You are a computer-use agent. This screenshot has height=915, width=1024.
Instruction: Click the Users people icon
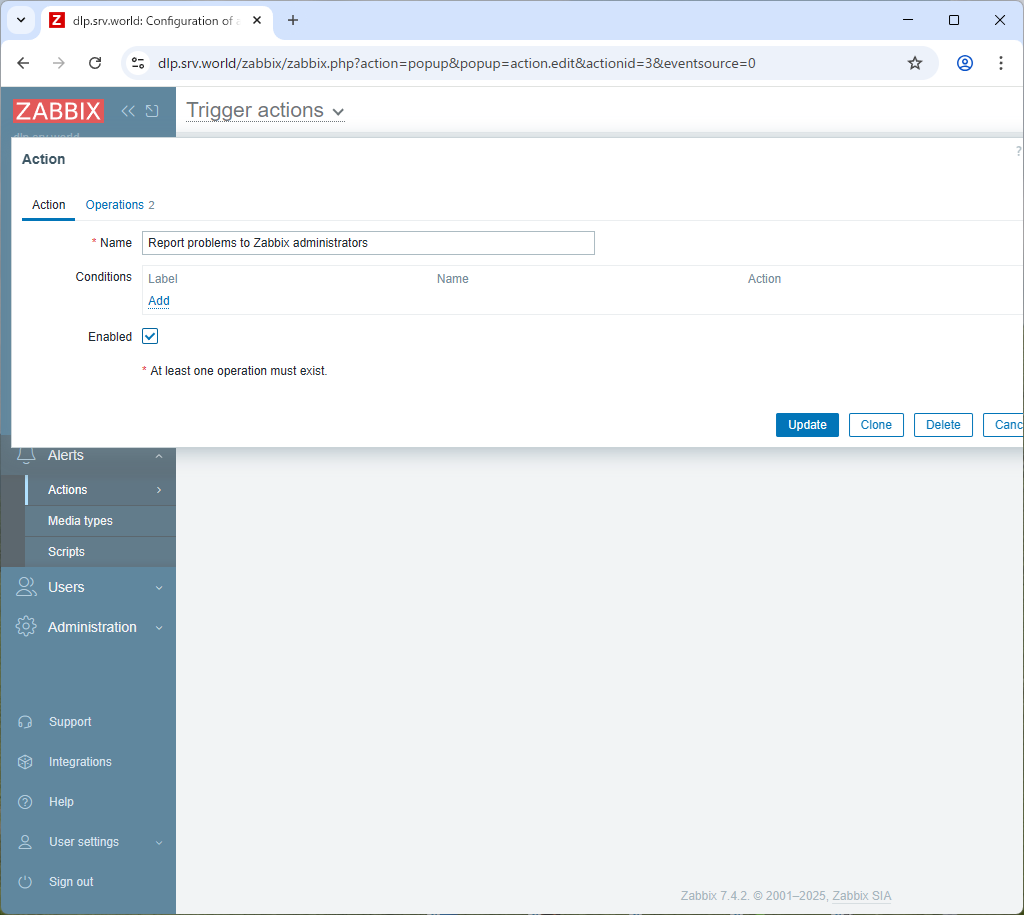[x=27, y=587]
